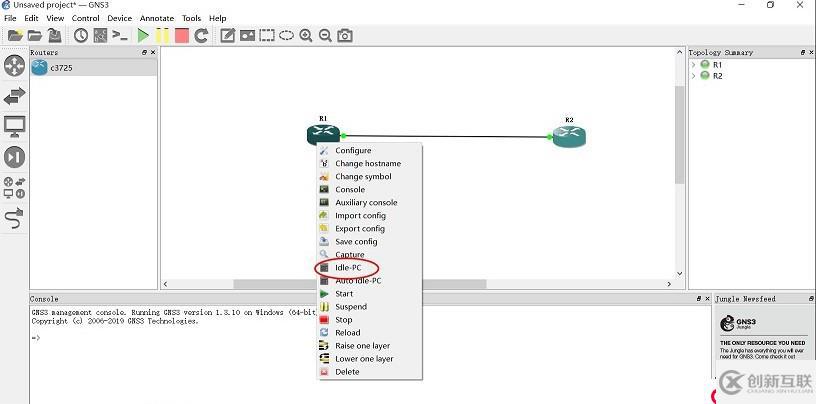Image resolution: width=816 pixels, height=404 pixels.
Task: Click the Open project folder icon
Action: coord(35,35)
